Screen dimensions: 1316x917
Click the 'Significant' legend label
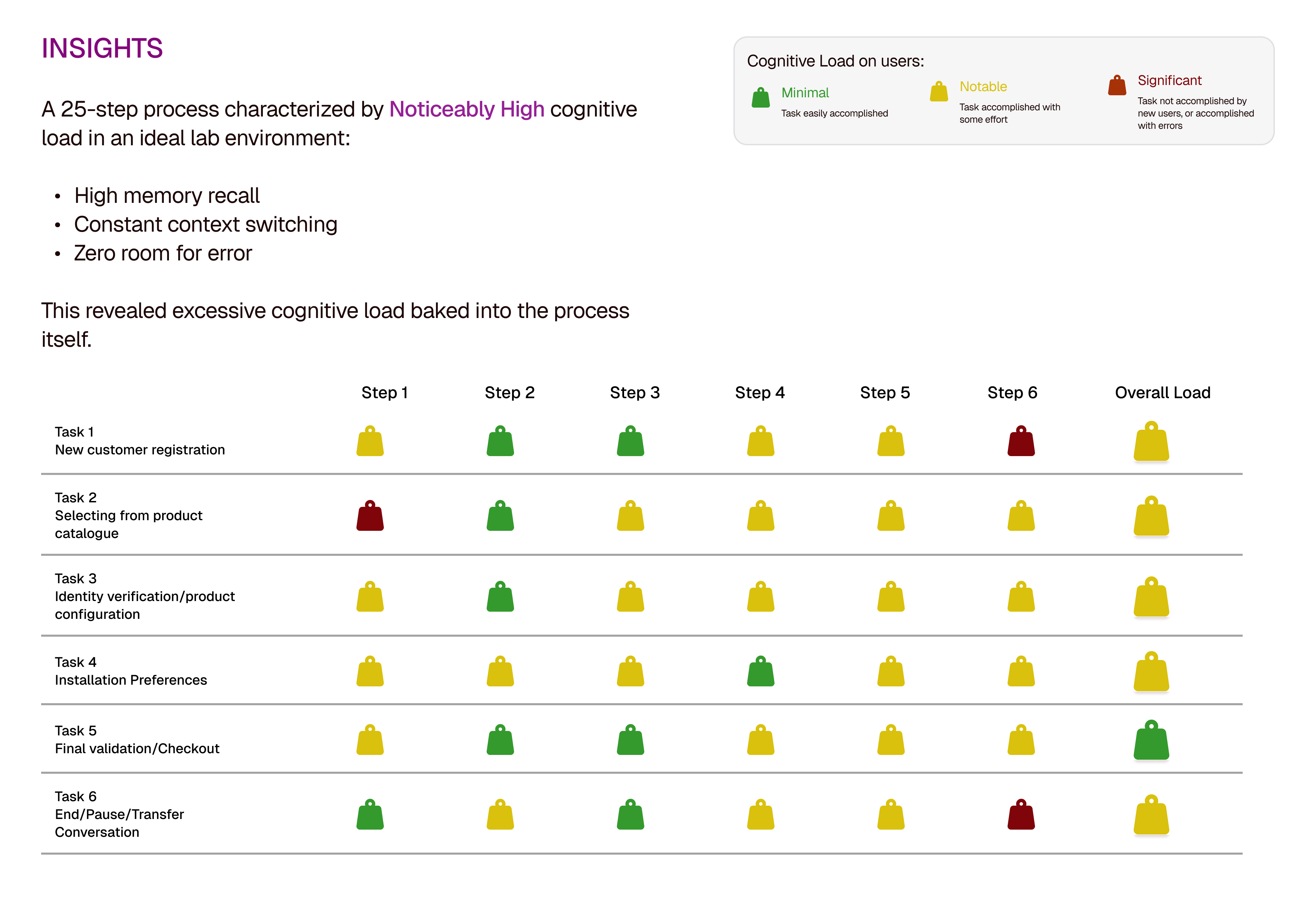(x=1169, y=80)
